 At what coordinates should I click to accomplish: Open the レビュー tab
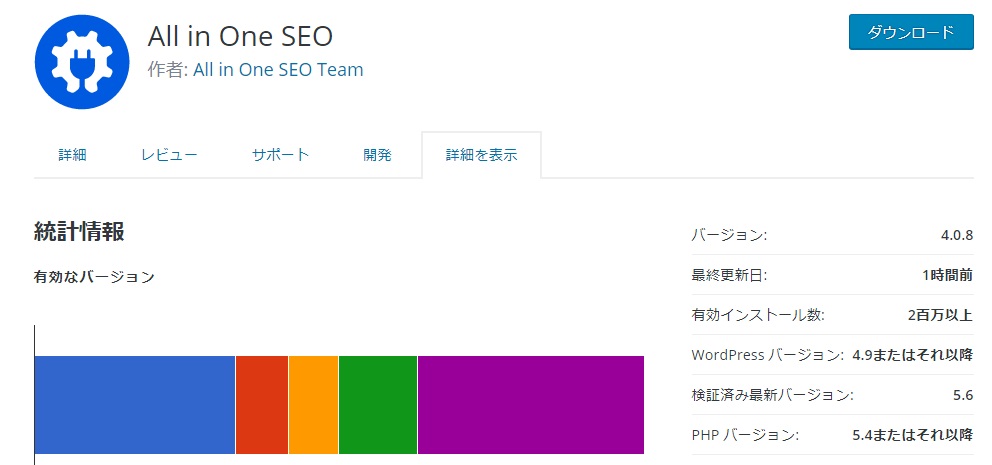coord(170,155)
